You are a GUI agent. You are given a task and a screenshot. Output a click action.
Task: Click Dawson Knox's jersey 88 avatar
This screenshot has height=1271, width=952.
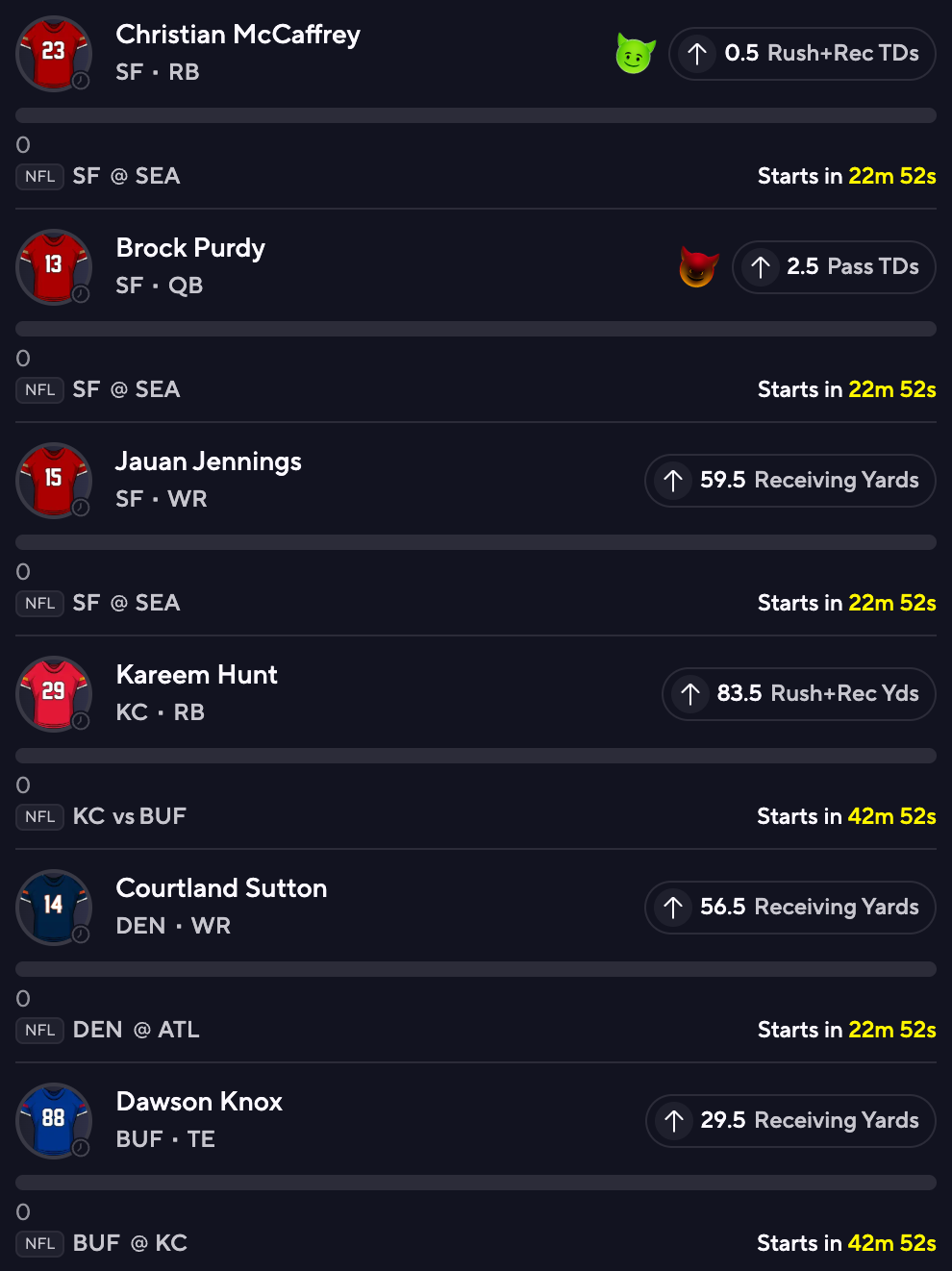pos(54,1121)
